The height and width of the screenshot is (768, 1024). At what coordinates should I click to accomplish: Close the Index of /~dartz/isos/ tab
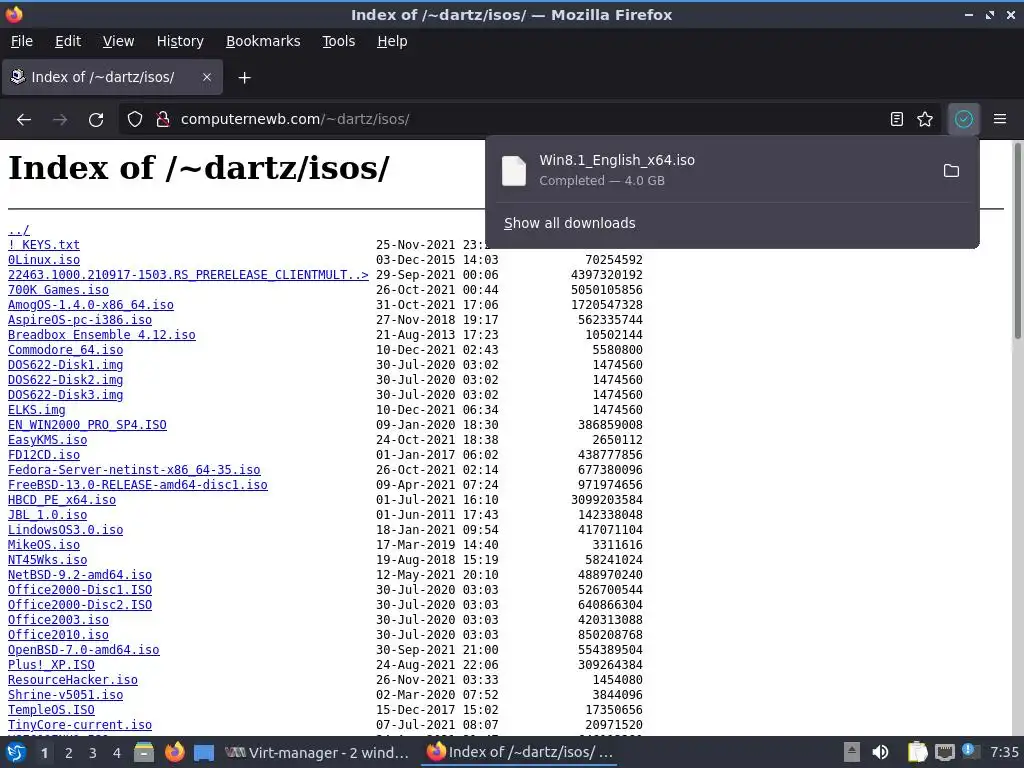point(206,77)
